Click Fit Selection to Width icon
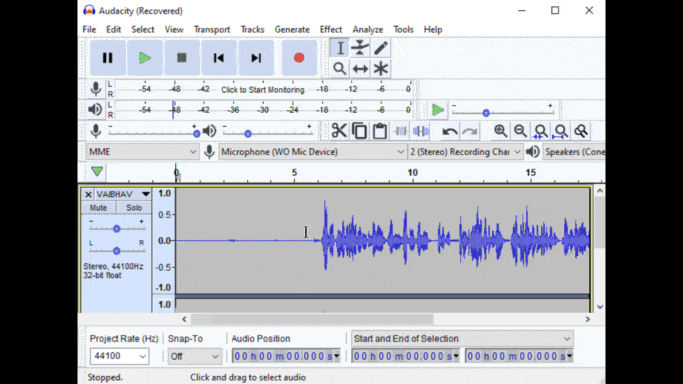Viewport: 683px width, 384px height. tap(541, 131)
